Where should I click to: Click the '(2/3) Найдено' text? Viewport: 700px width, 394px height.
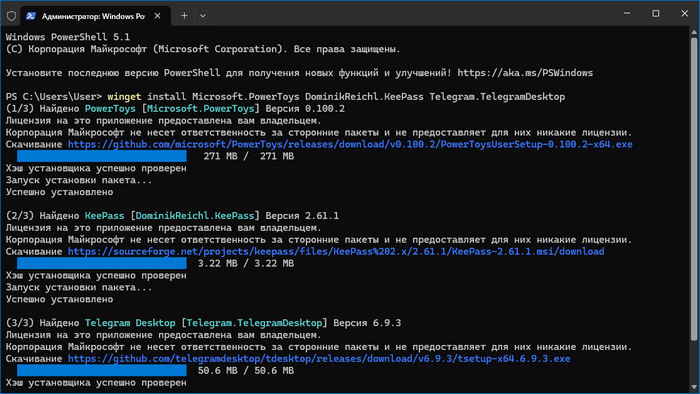(42, 216)
